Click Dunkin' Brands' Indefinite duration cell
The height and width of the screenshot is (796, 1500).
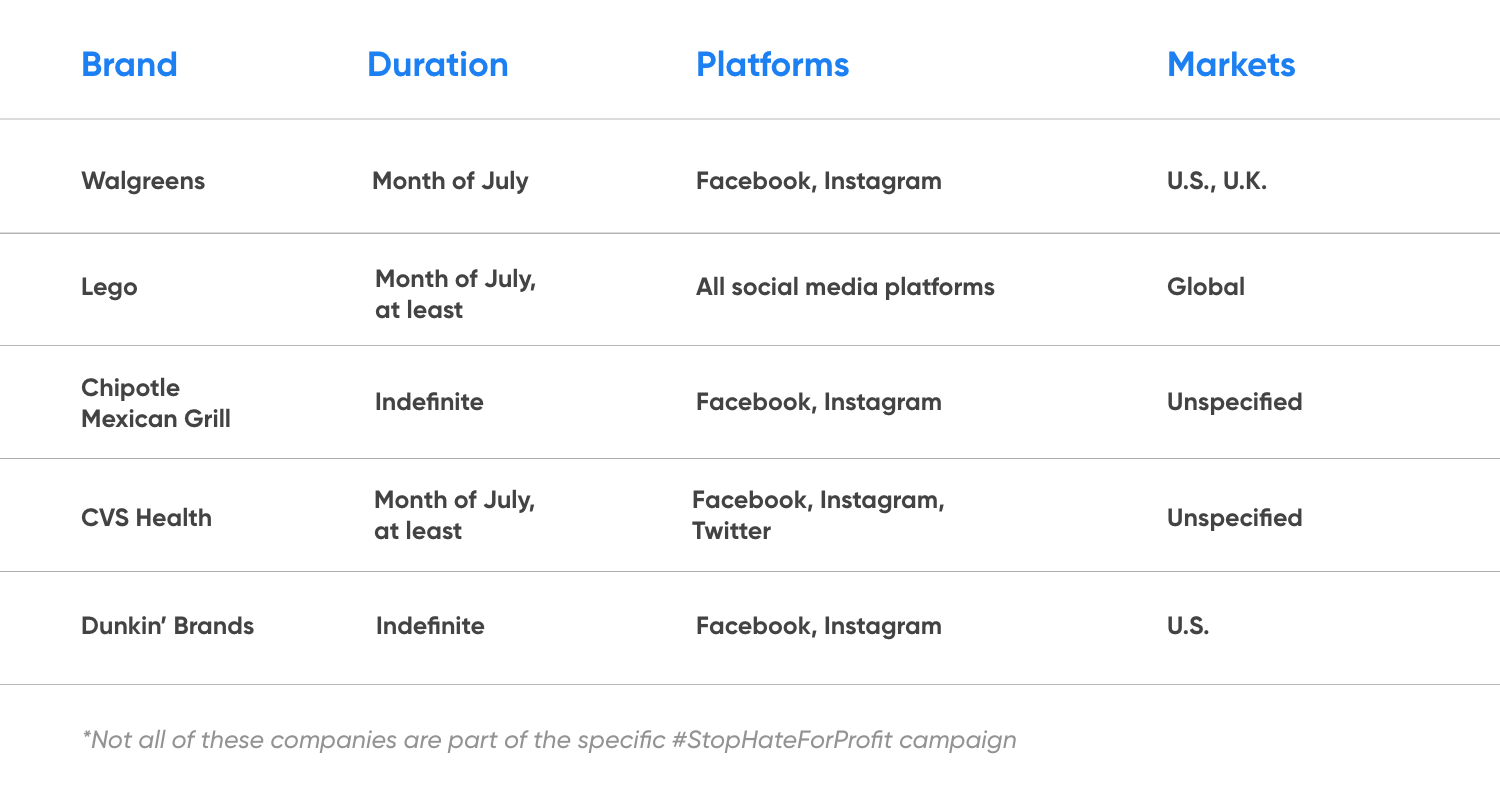coord(430,627)
